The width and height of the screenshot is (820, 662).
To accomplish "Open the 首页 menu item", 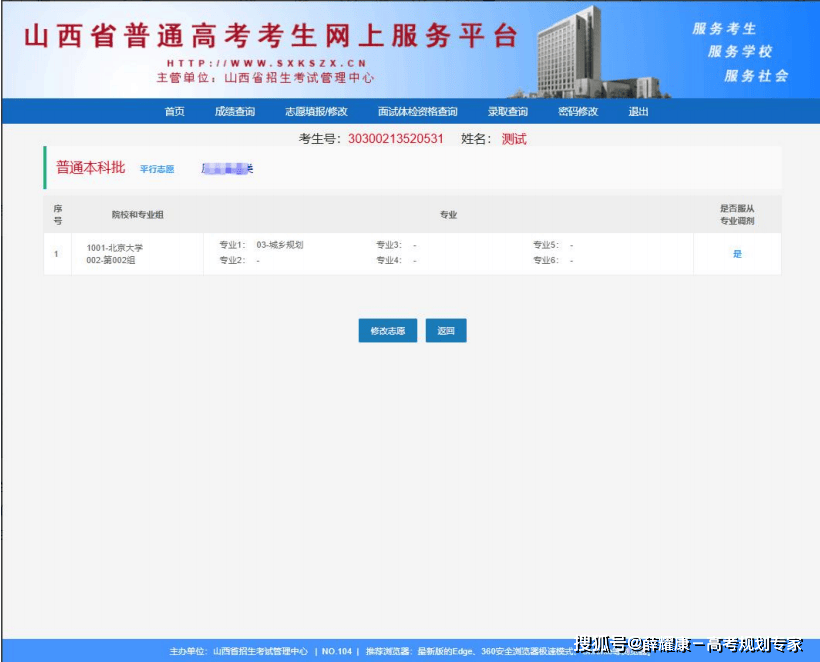I will tap(174, 111).
